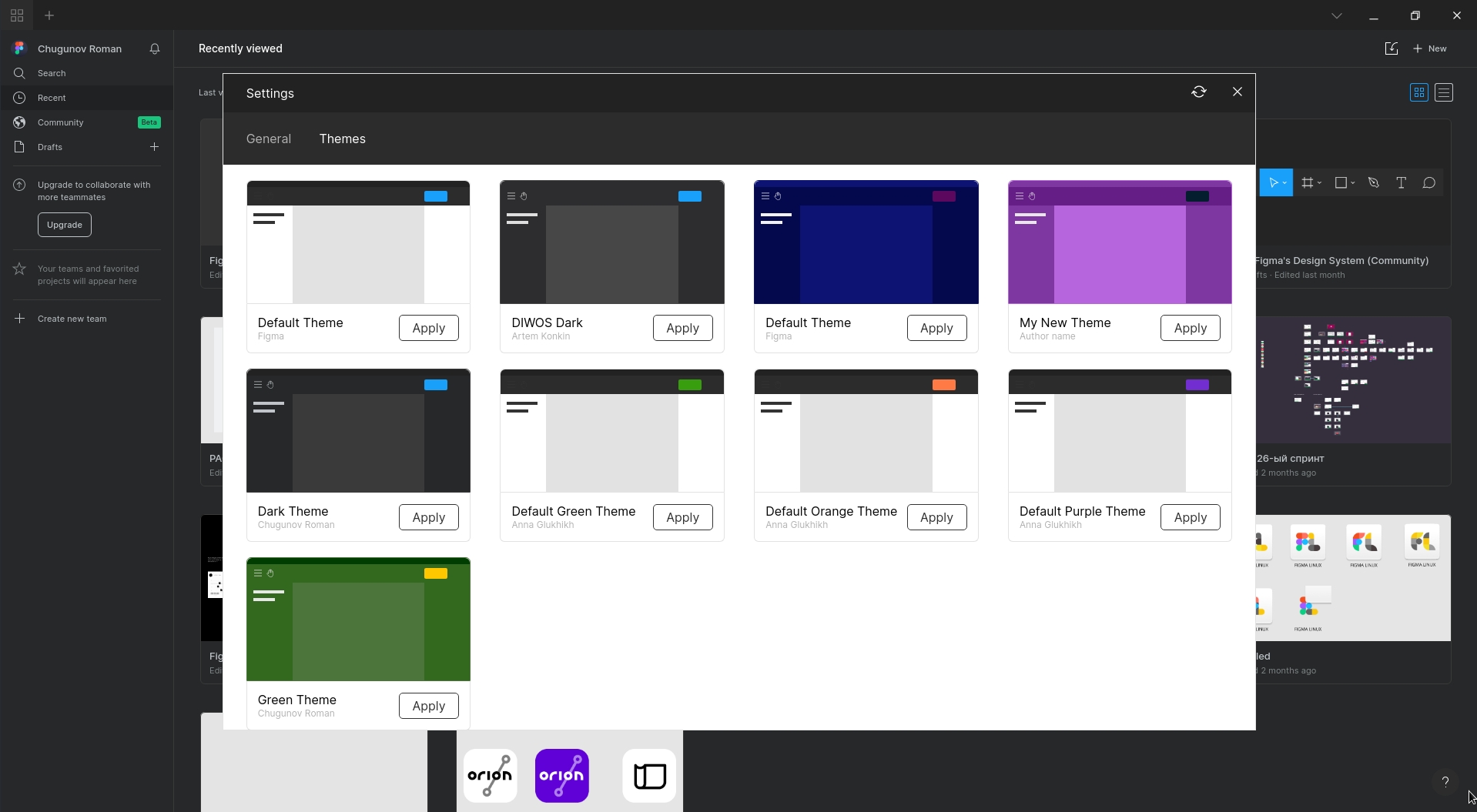The width and height of the screenshot is (1477, 812).
Task: Click the import file icon next to New
Action: pyautogui.click(x=1391, y=48)
